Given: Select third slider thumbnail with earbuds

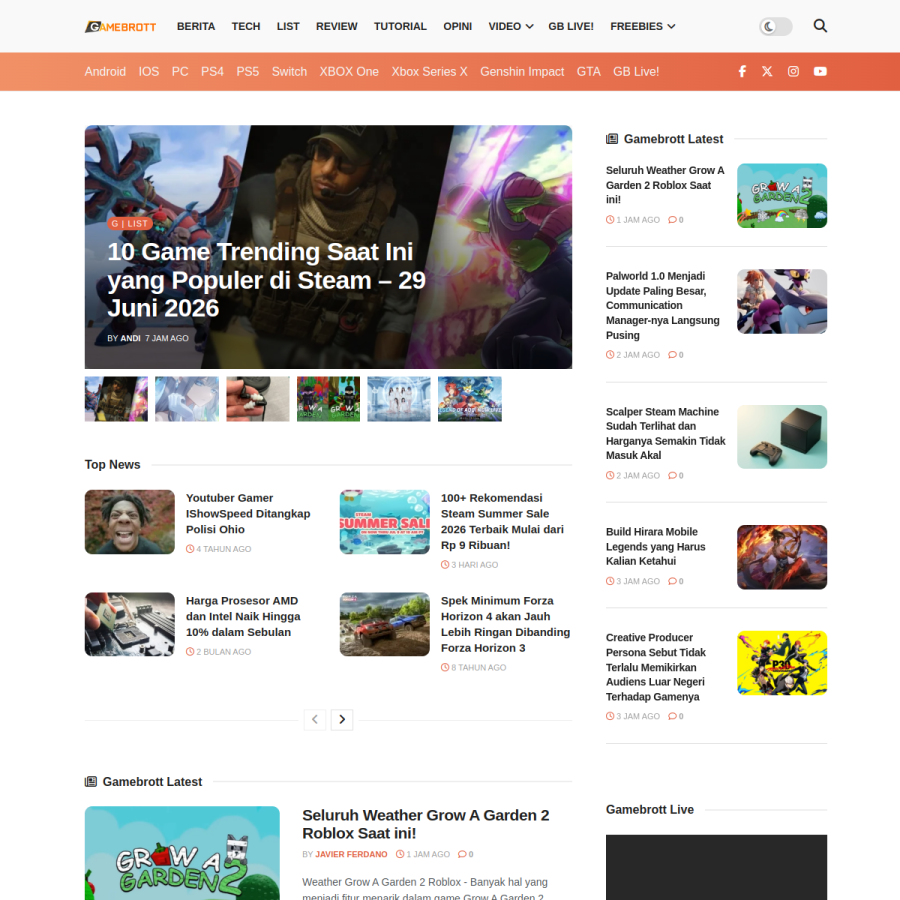Looking at the screenshot, I should click(x=258, y=399).
